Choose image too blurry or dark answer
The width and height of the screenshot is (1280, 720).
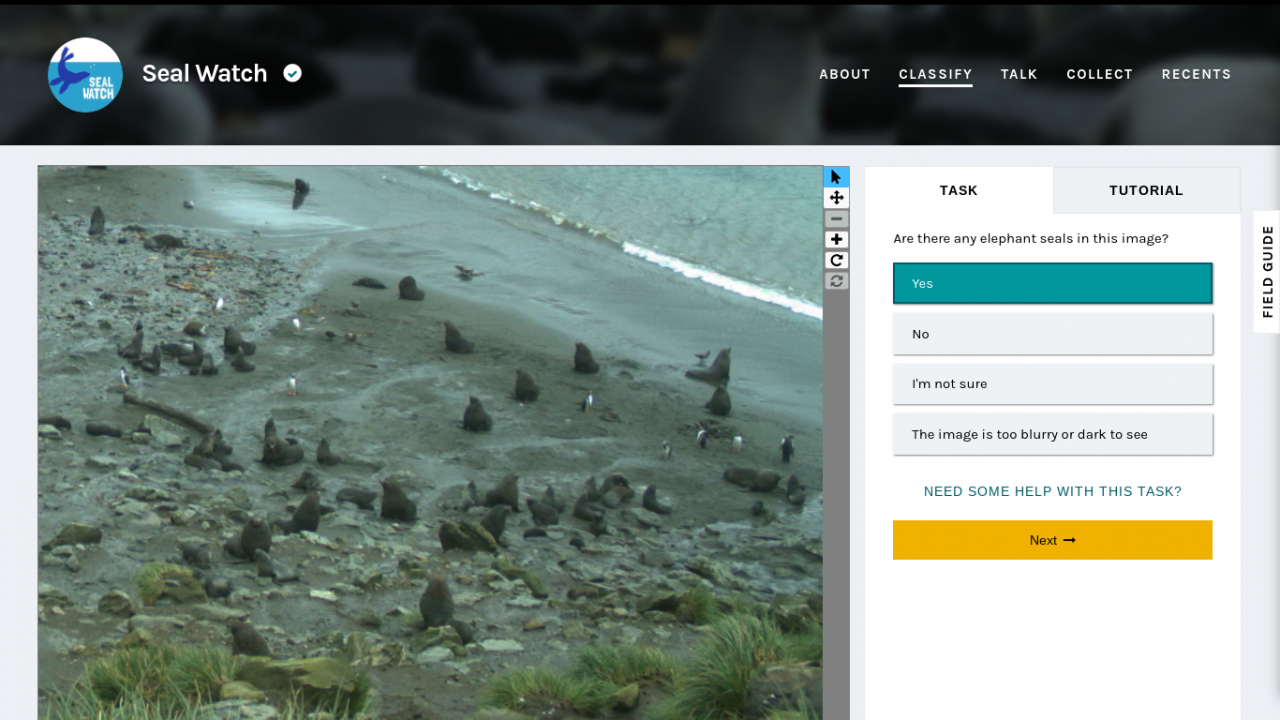[x=1052, y=434]
